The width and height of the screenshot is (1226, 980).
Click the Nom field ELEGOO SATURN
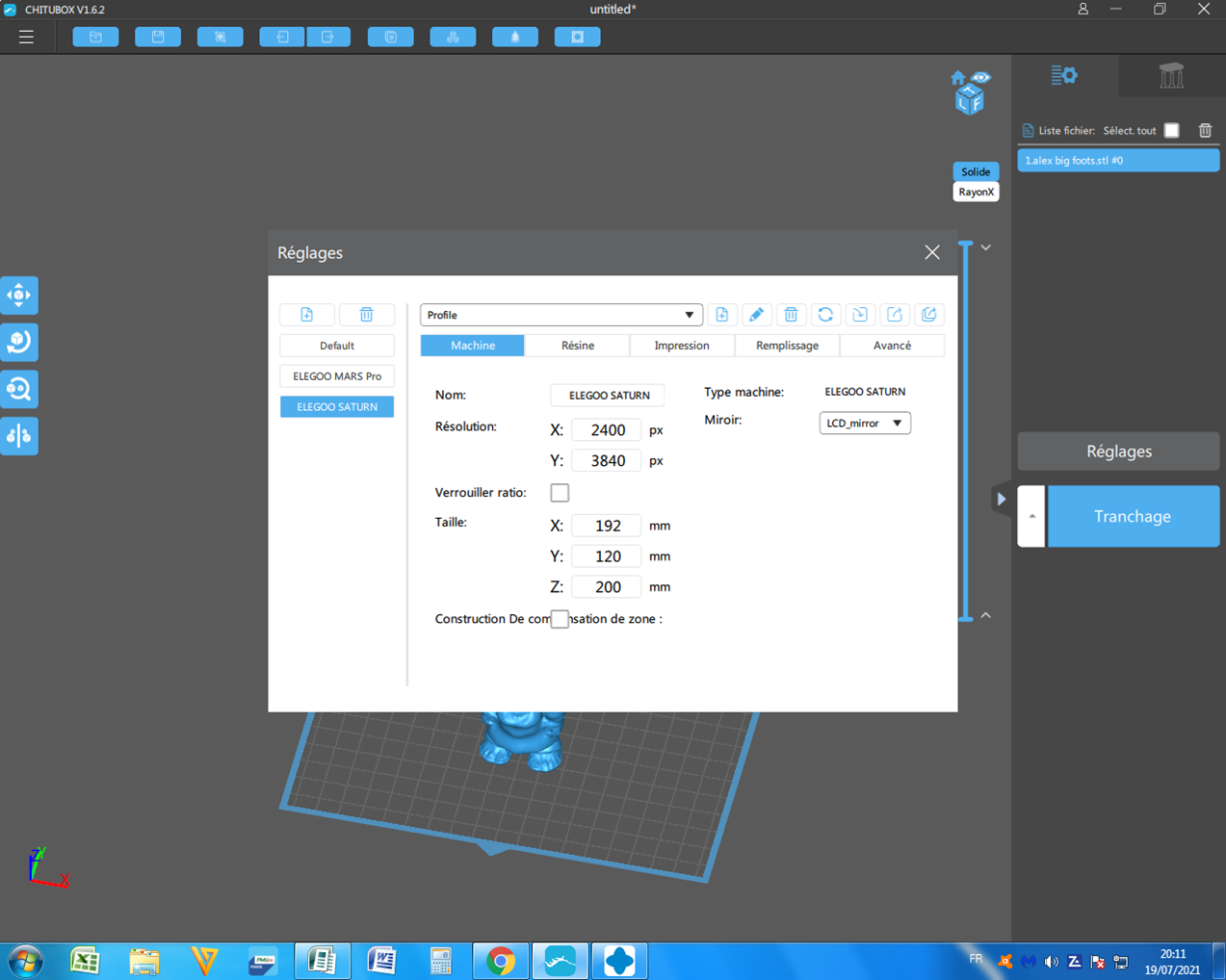point(608,396)
